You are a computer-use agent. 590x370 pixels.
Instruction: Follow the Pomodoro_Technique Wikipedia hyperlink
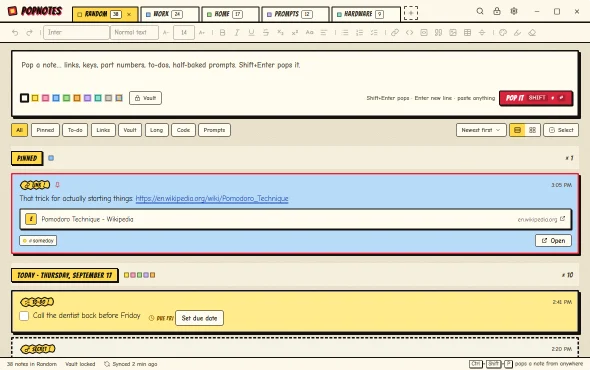pyautogui.click(x=212, y=198)
